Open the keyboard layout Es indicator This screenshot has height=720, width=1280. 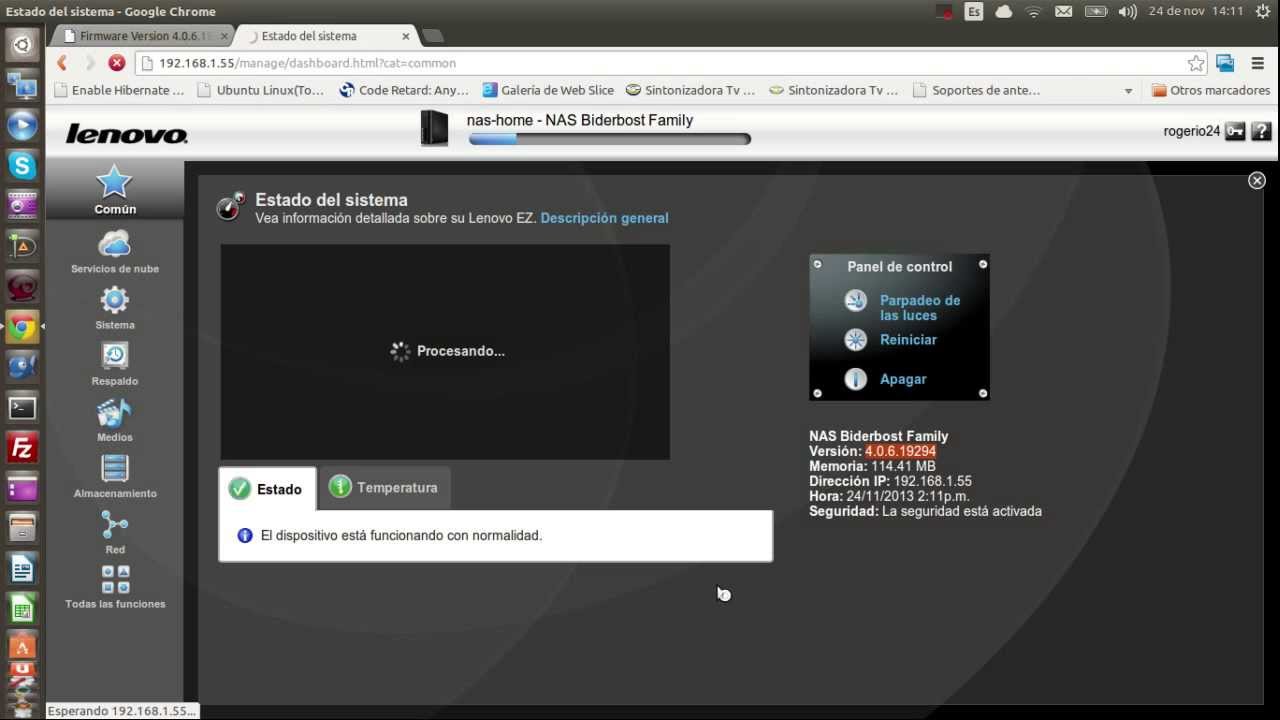[974, 11]
